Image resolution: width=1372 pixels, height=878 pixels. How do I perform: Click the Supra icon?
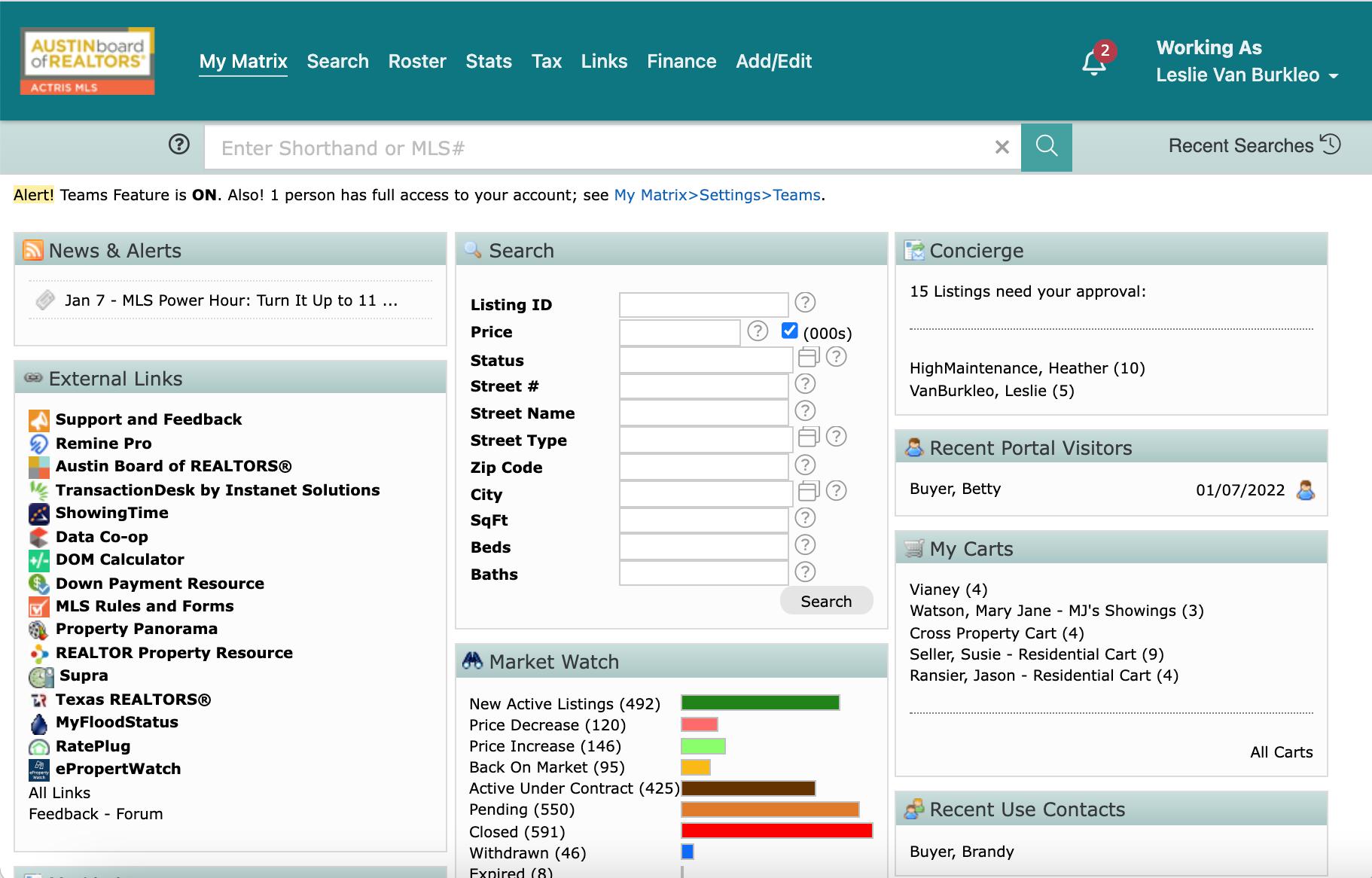pos(41,677)
